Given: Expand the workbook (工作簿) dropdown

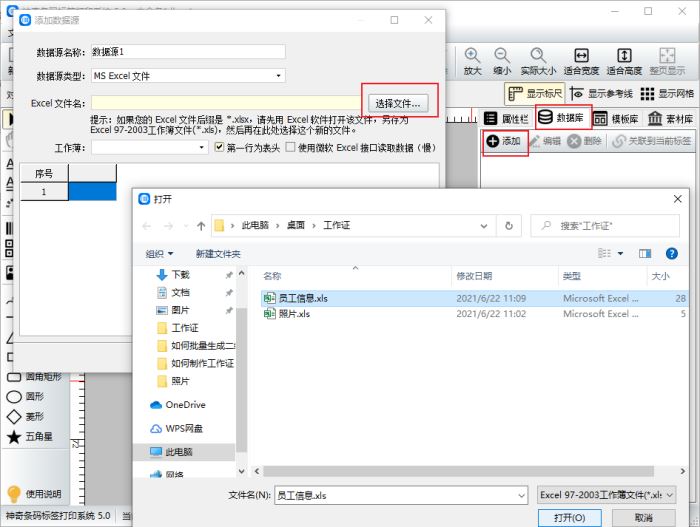Looking at the screenshot, I should (150, 147).
